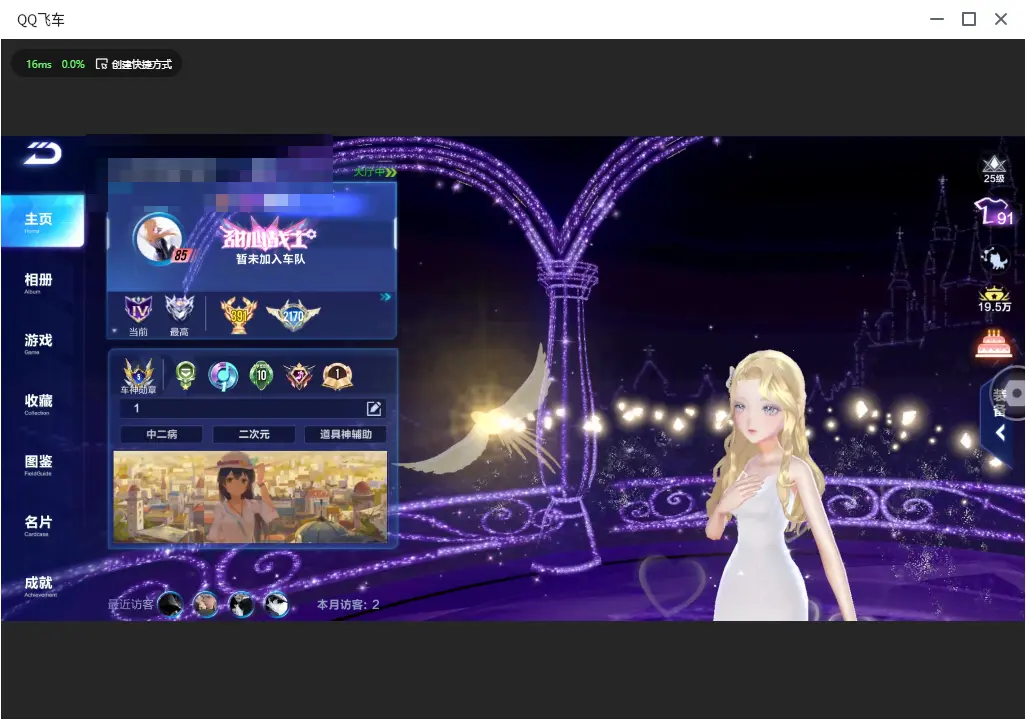Expand the rank season dropdown triangle
1026x720 pixels.
coord(115,331)
